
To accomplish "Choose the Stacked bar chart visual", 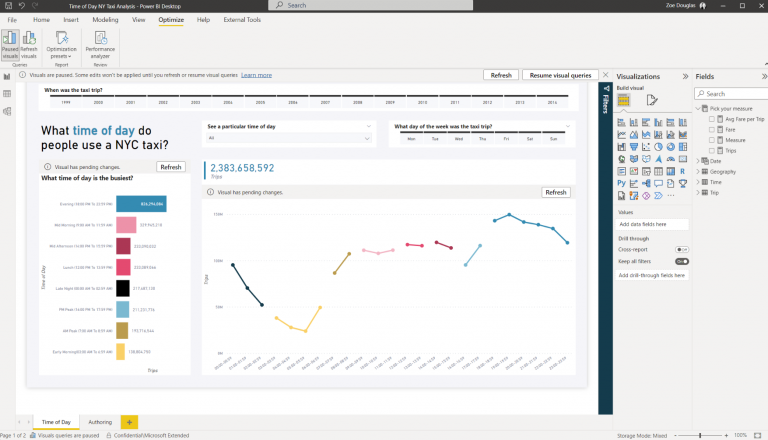I will (x=622, y=122).
